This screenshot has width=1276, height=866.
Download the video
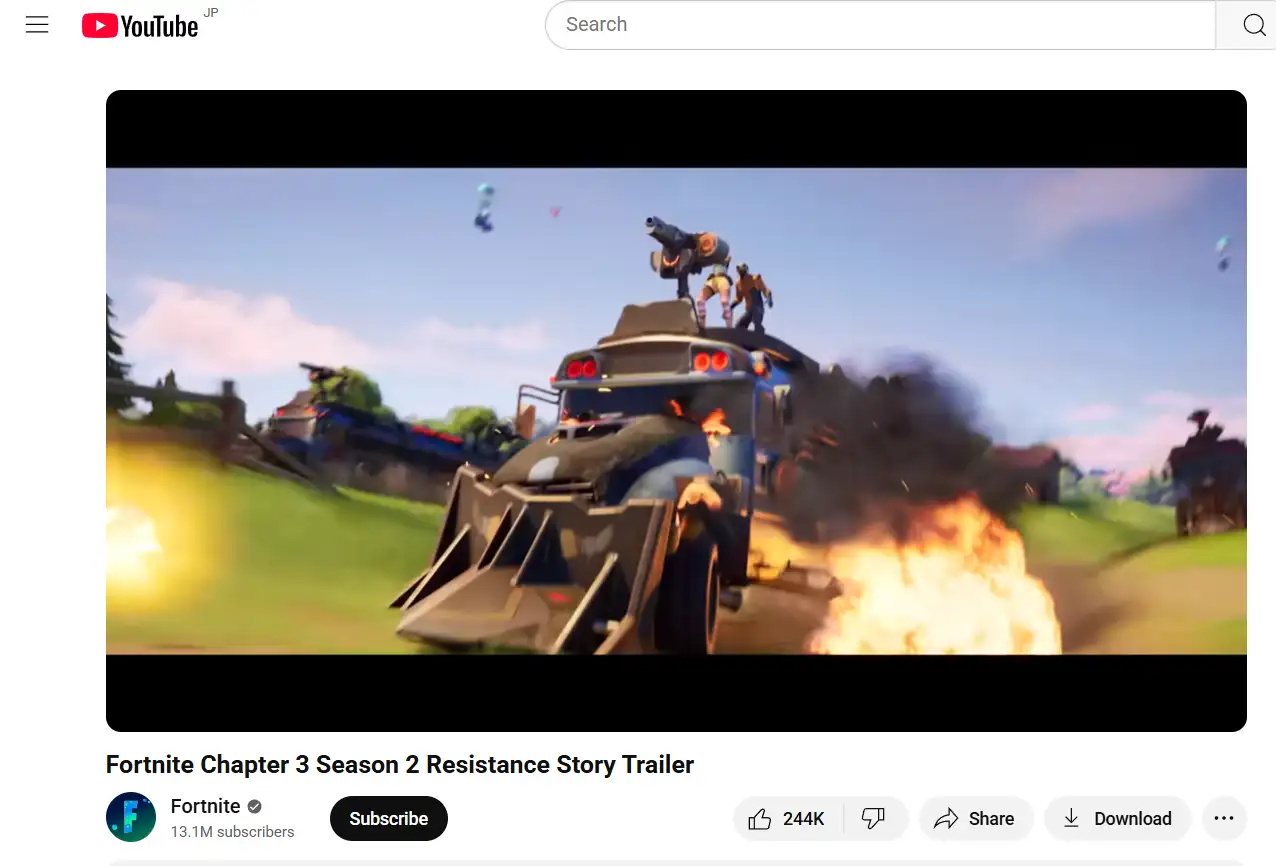(x=1117, y=819)
